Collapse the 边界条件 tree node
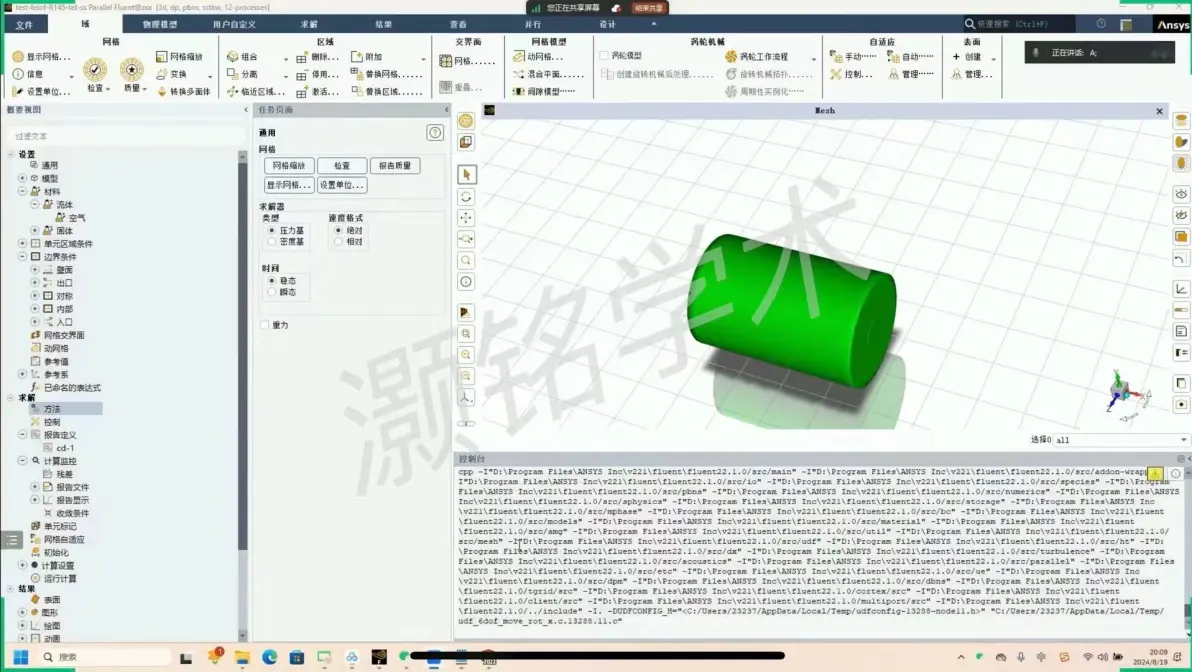 23,257
